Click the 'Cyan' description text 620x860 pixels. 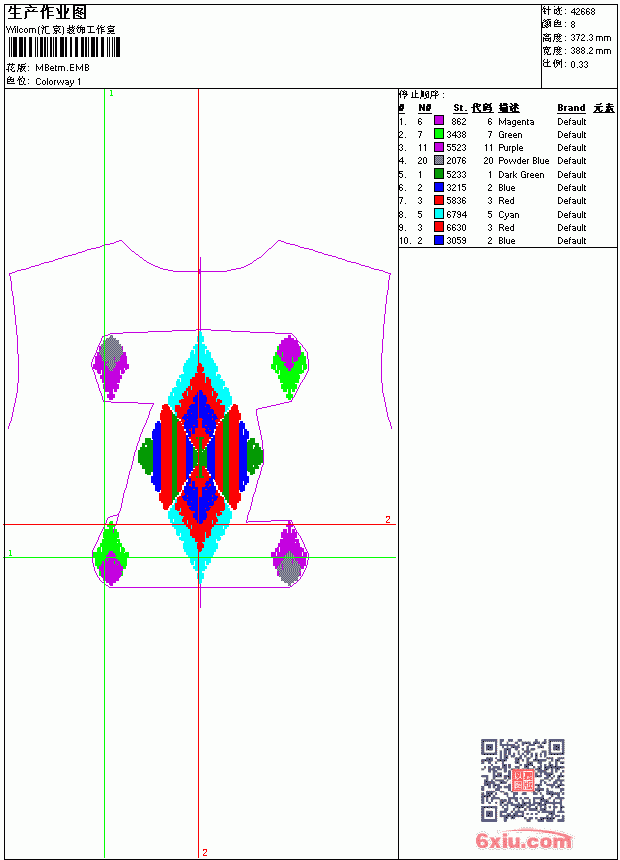click(509, 214)
